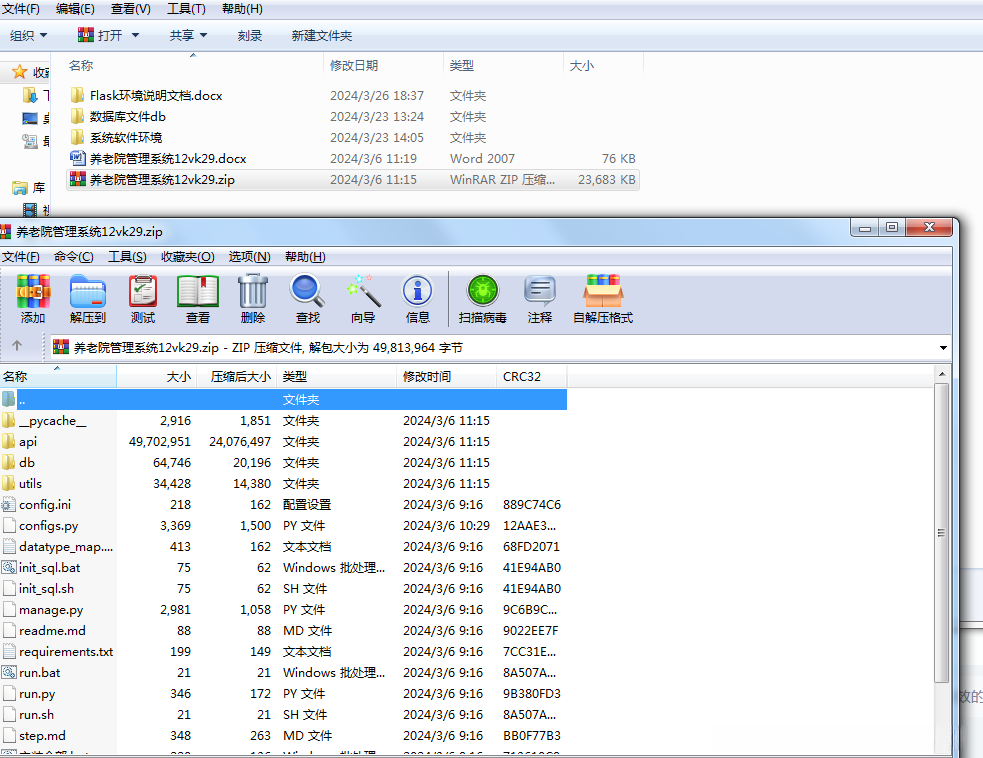Select run.bat batch file icon

tap(8, 672)
